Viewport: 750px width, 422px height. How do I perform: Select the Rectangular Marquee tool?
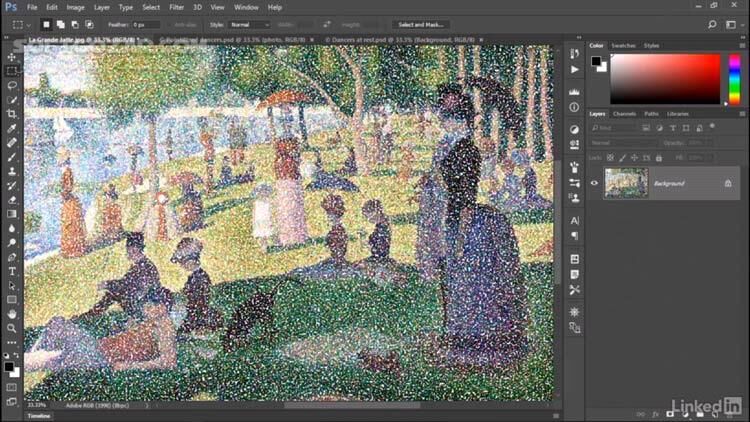pyautogui.click(x=12, y=71)
